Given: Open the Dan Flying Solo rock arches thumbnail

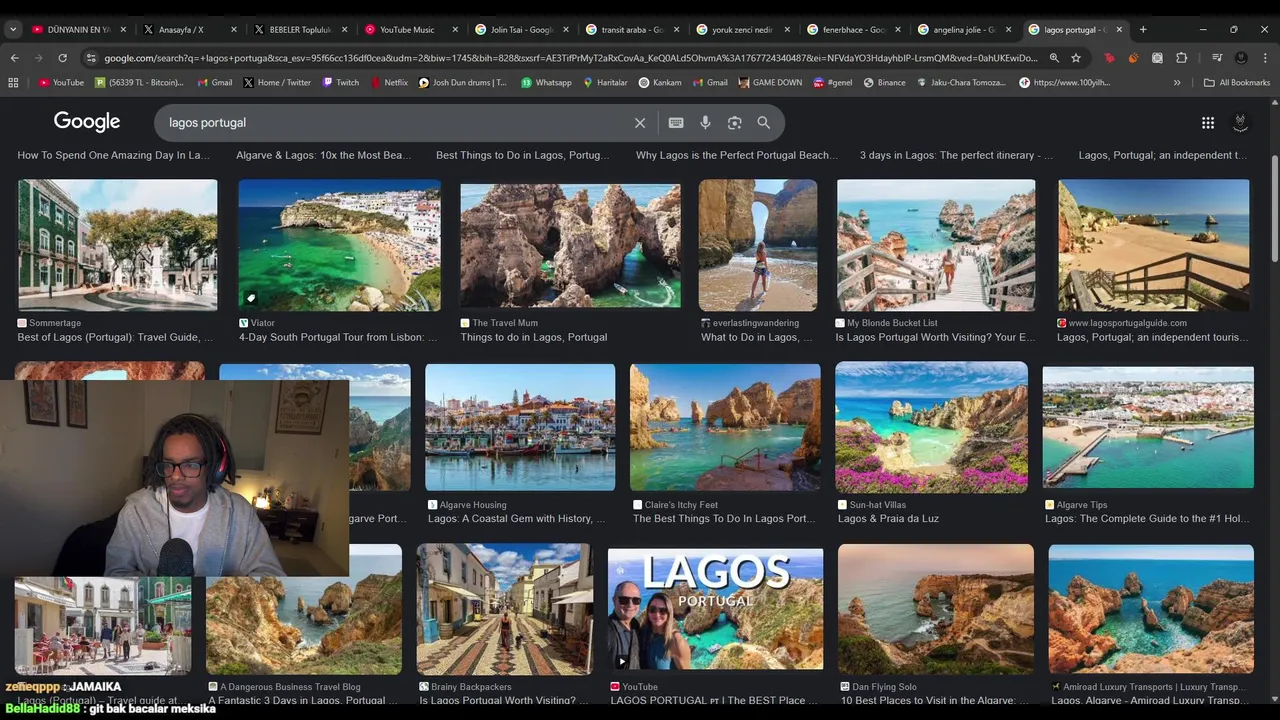Looking at the screenshot, I should [936, 608].
